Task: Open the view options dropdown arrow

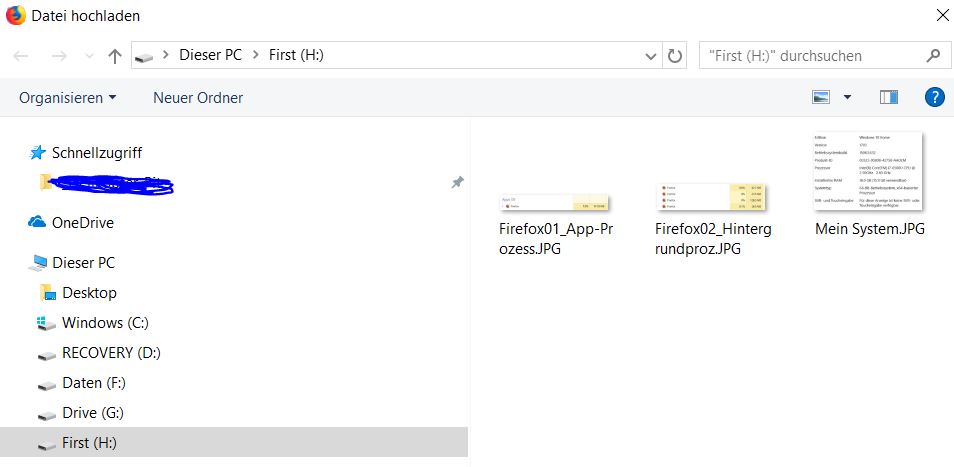Action: [848, 97]
